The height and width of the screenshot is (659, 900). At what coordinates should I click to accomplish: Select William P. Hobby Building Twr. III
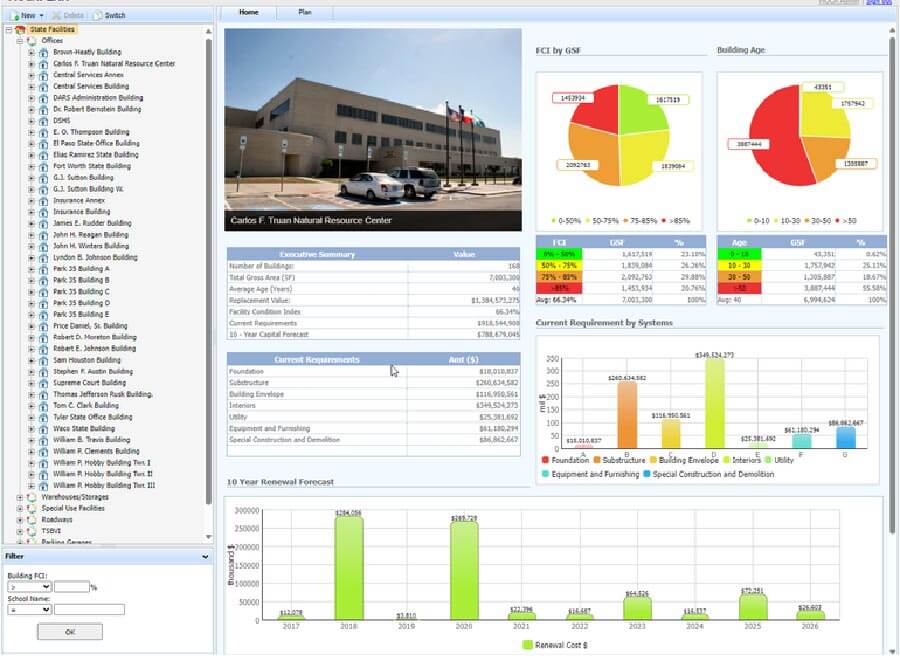tap(104, 486)
